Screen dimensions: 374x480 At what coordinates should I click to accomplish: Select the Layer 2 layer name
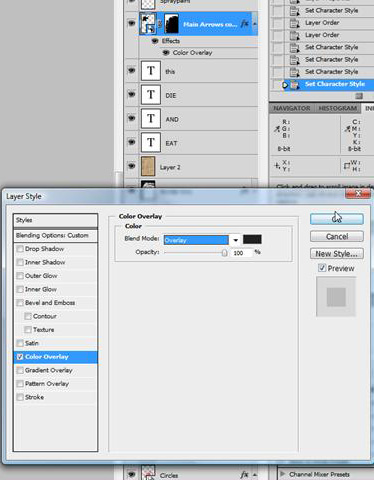170,167
